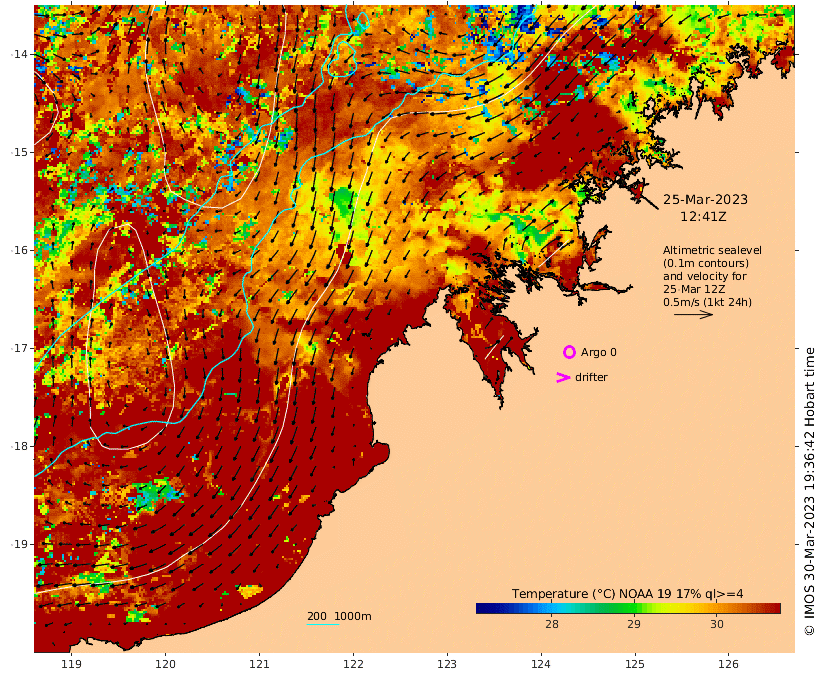Click the colorbar tick label '28'
Viewport: 820px width, 680px height.
[x=552, y=624]
